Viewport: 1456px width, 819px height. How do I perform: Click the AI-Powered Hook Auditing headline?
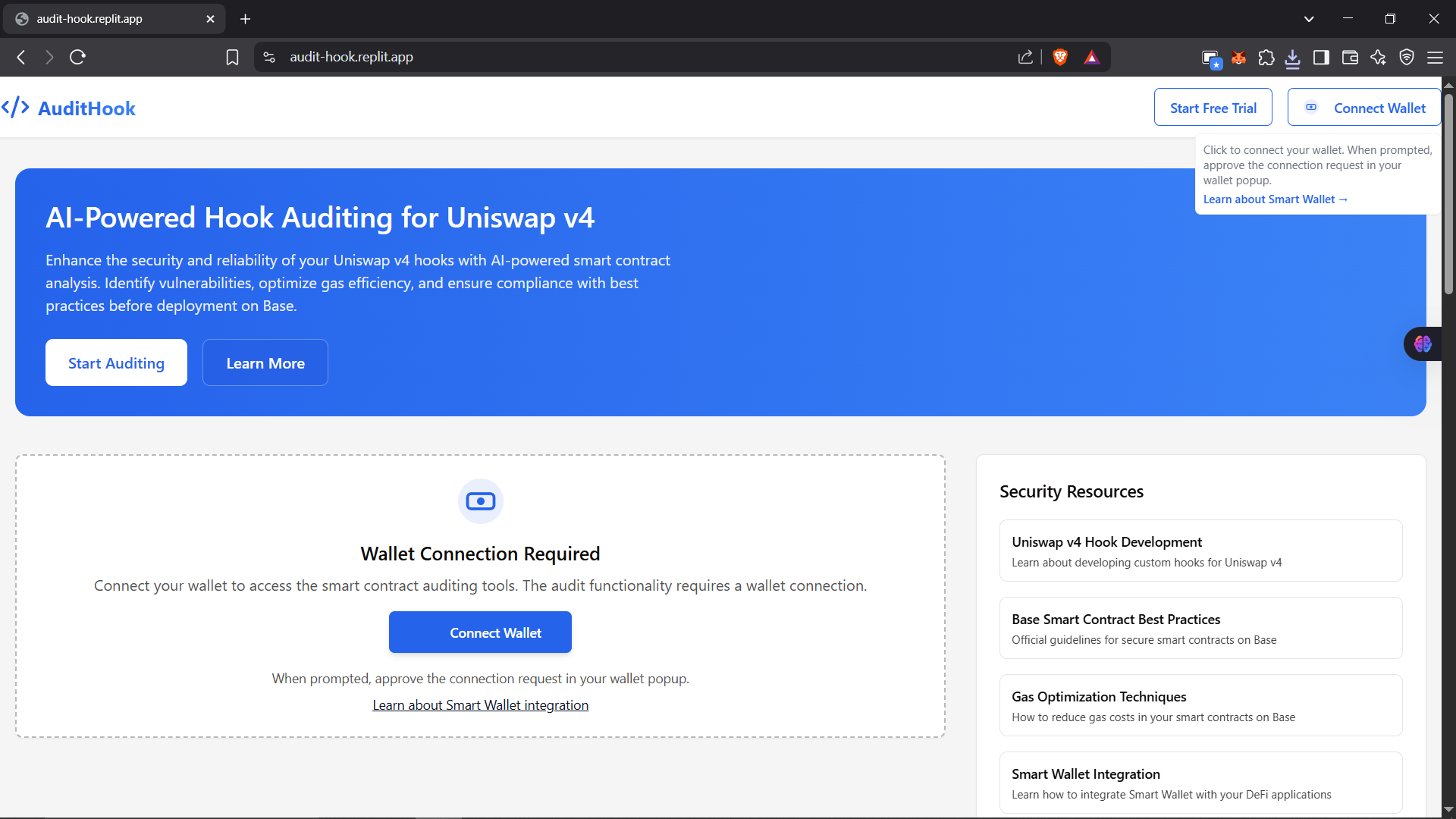[320, 218]
